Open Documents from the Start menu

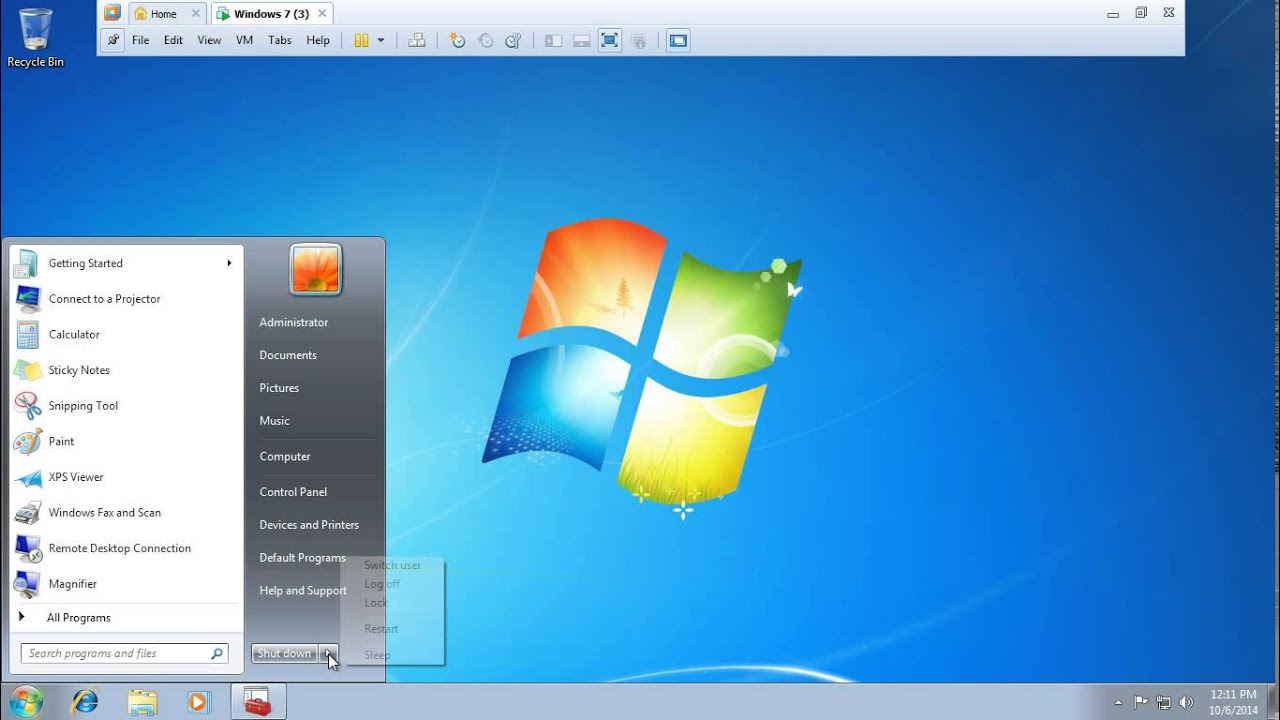coord(288,355)
